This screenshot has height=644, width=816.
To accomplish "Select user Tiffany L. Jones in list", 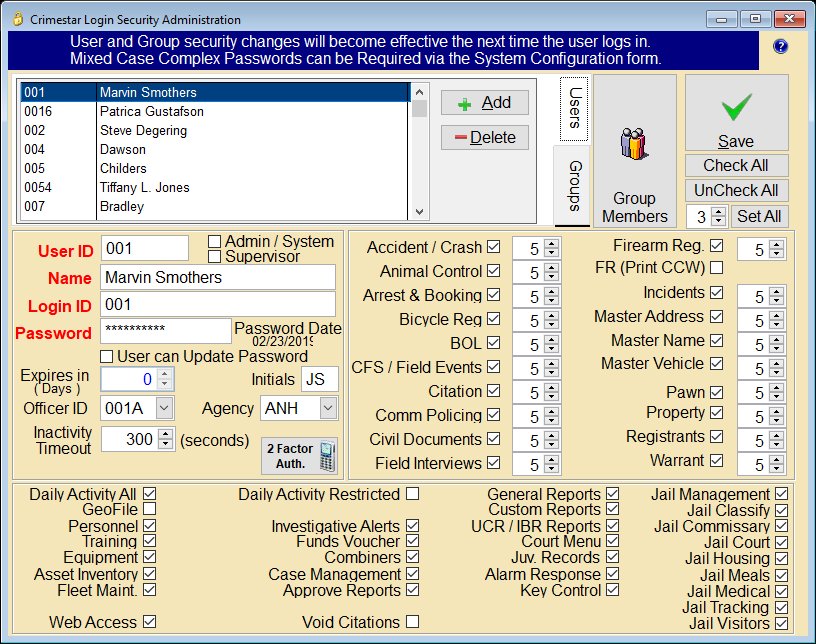I will tap(215, 187).
